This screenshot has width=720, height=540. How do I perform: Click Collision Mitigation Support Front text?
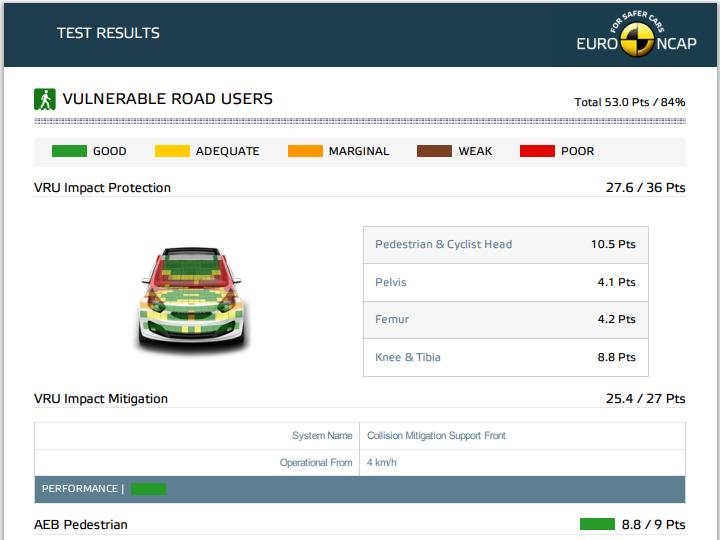436,435
